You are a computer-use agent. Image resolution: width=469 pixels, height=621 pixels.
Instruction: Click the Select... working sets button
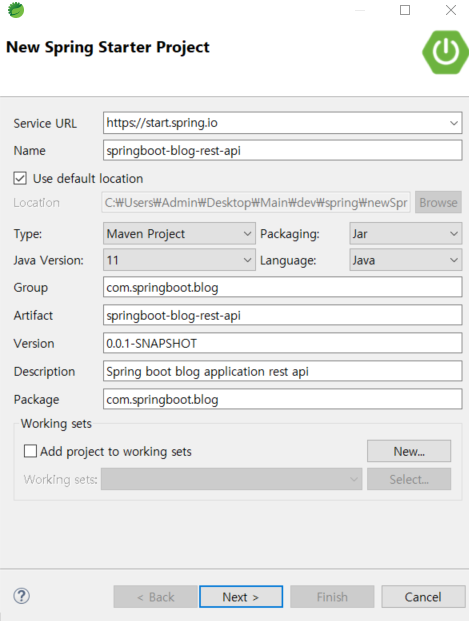(409, 479)
